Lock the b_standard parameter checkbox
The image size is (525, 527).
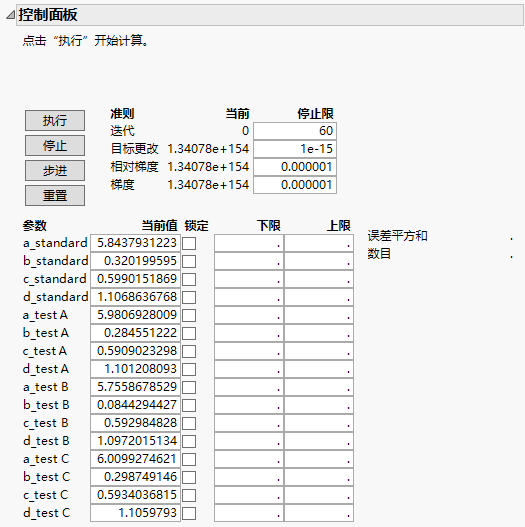point(189,261)
